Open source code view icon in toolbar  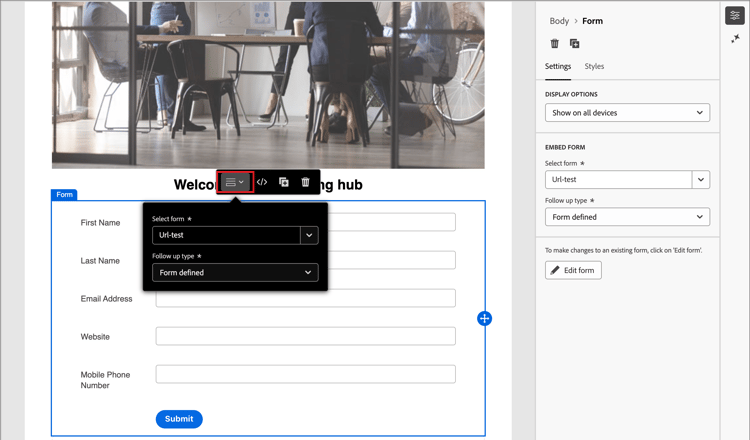coord(262,182)
